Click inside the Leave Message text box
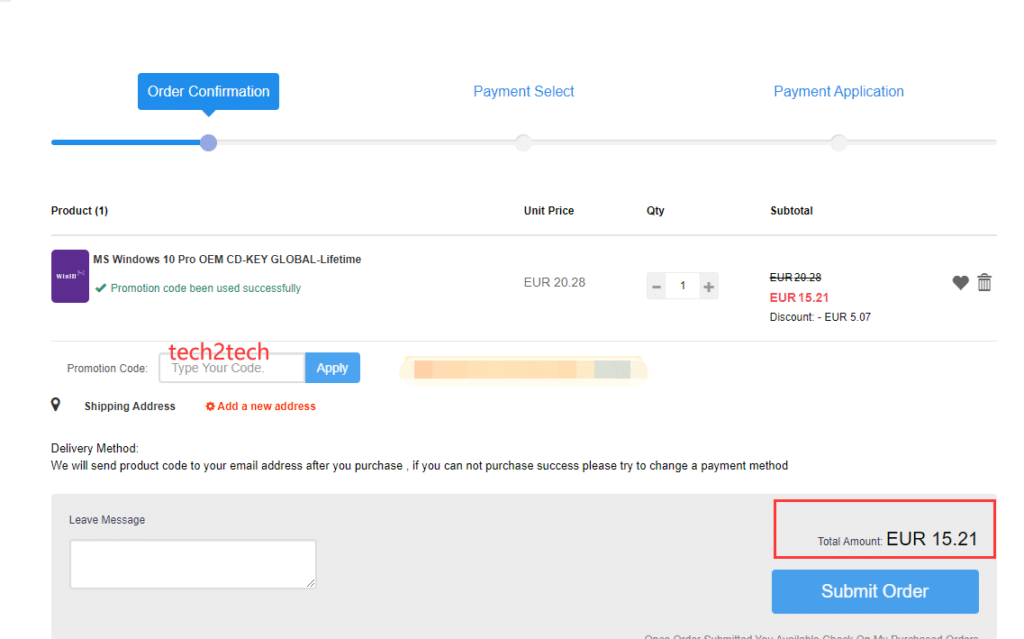1024x639 pixels. click(193, 565)
